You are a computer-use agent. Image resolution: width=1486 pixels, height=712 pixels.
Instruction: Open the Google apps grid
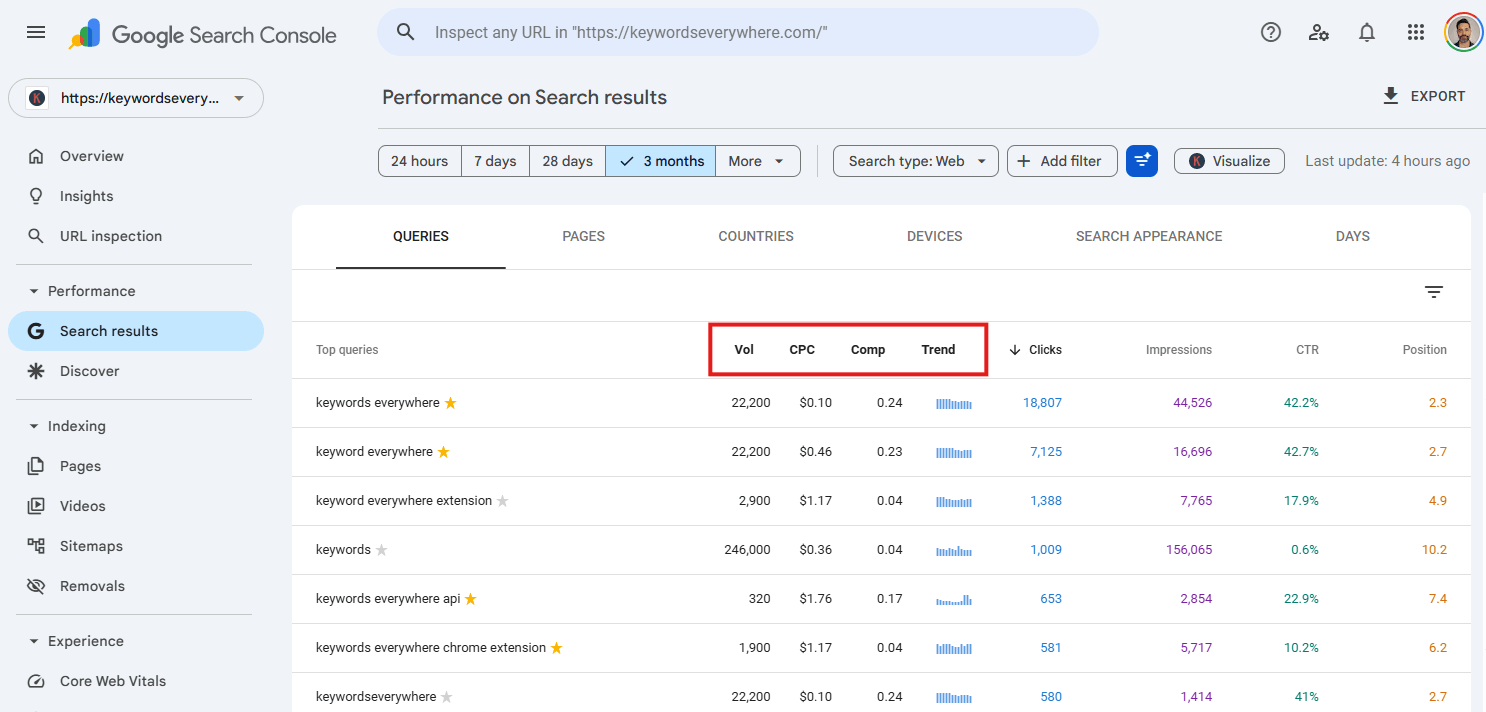[1415, 32]
